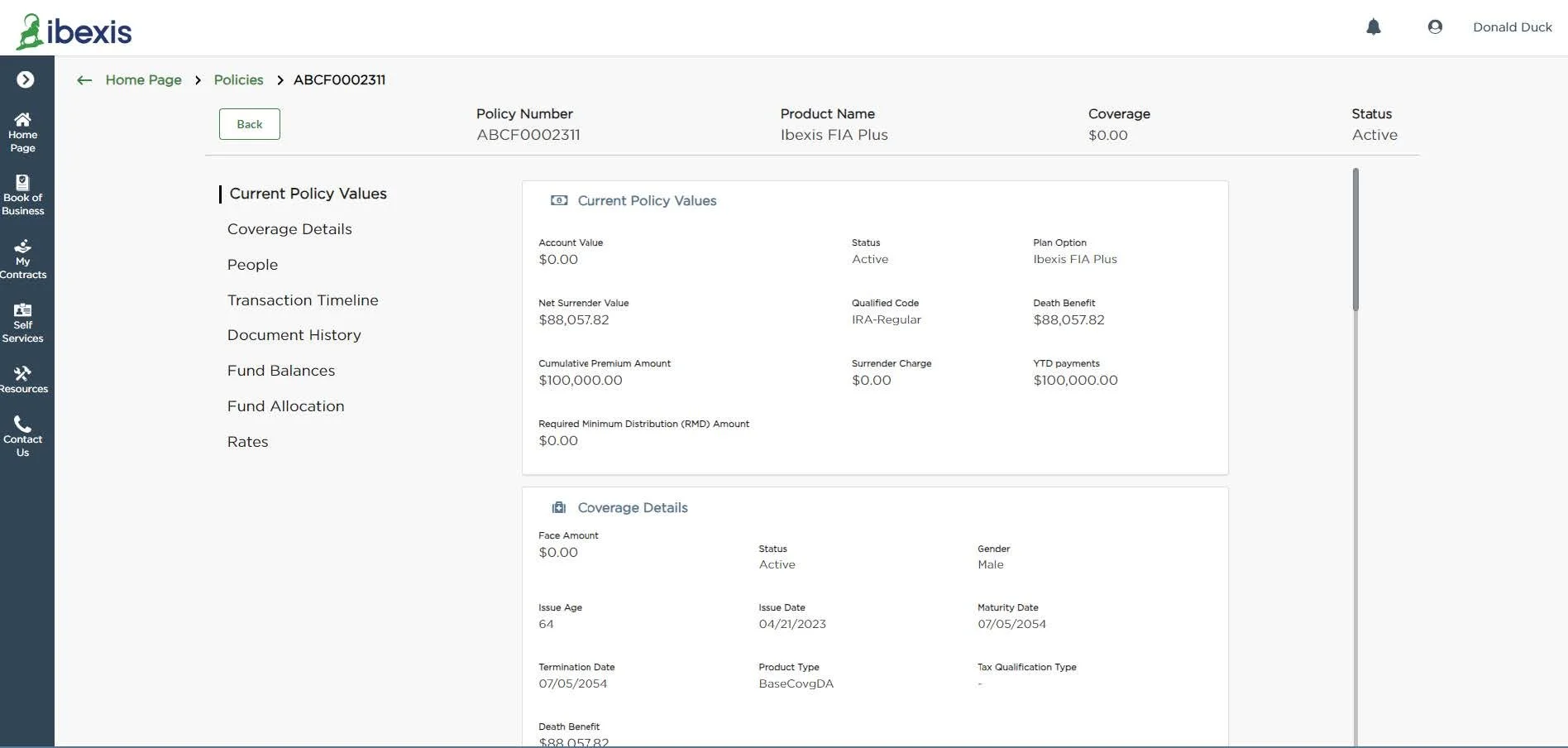The image size is (1568, 748).
Task: Click the breadcrumb back arrow
Action: [x=84, y=80]
